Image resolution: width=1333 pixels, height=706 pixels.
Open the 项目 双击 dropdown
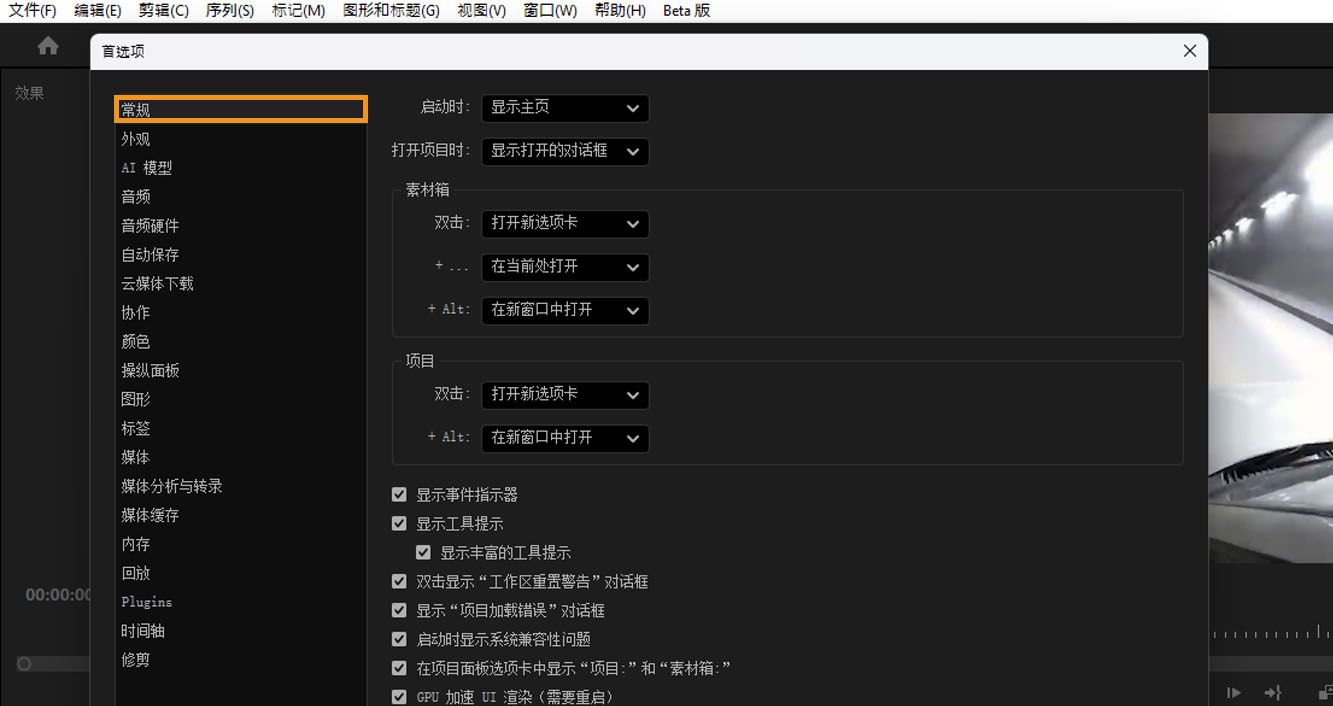pos(564,395)
